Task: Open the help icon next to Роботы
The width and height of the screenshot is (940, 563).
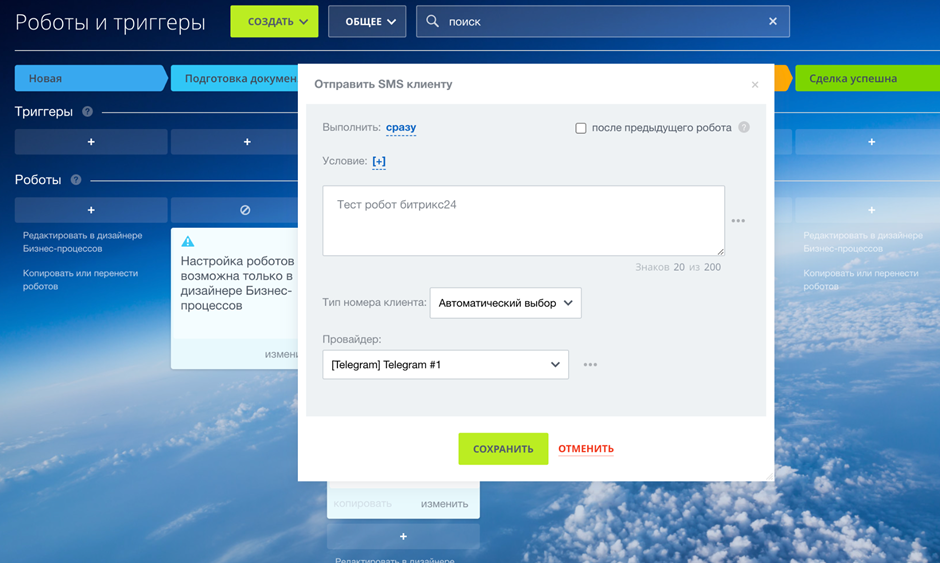Action: click(76, 180)
